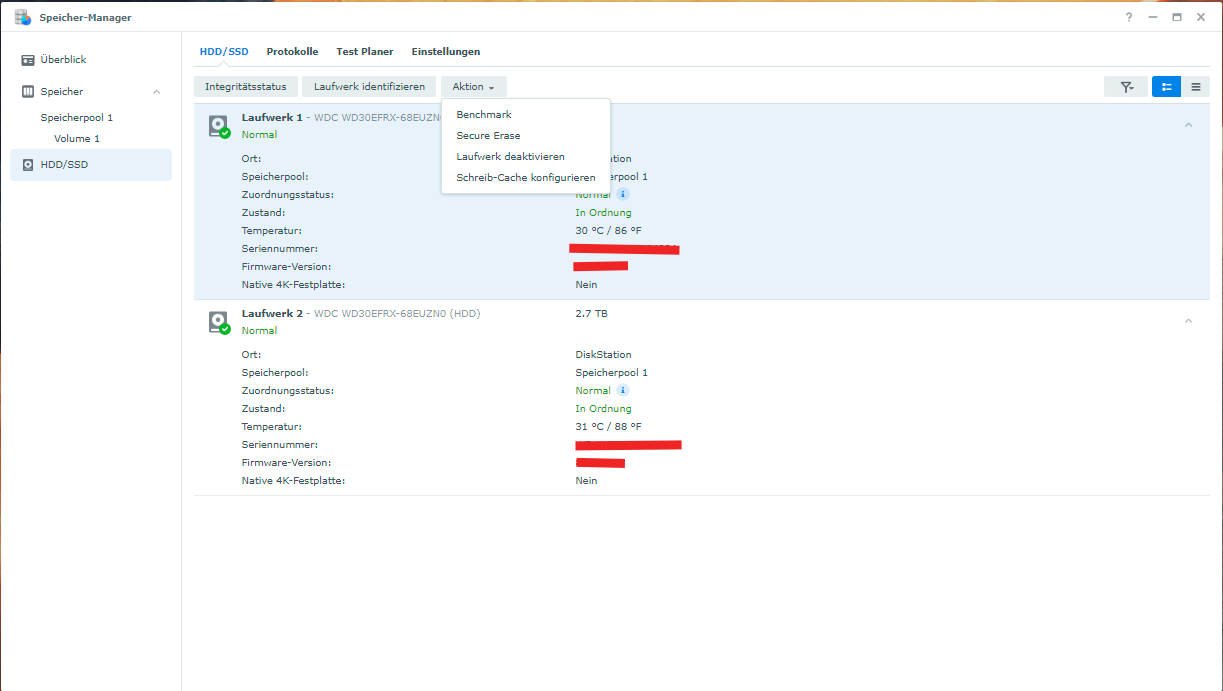Image resolution: width=1223 pixels, height=691 pixels.
Task: Collapse the Speicher tree section
Action: pyautogui.click(x=156, y=92)
